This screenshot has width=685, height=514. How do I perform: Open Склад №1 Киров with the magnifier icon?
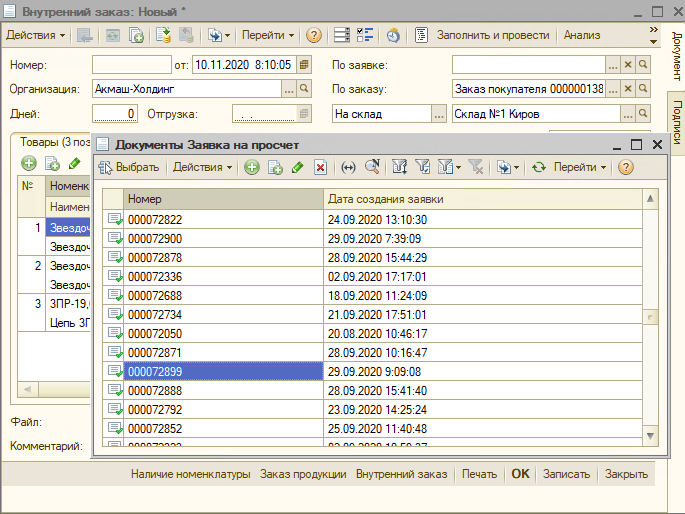(x=643, y=114)
